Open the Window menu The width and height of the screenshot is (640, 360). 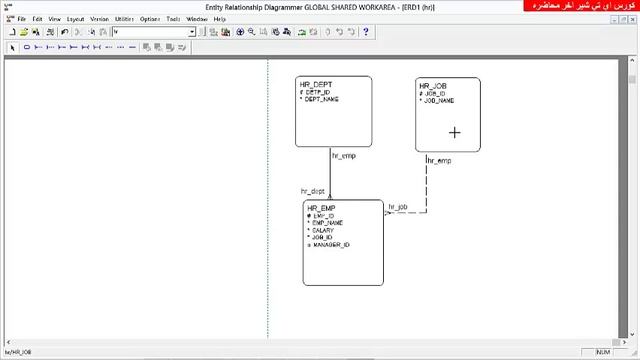197,19
